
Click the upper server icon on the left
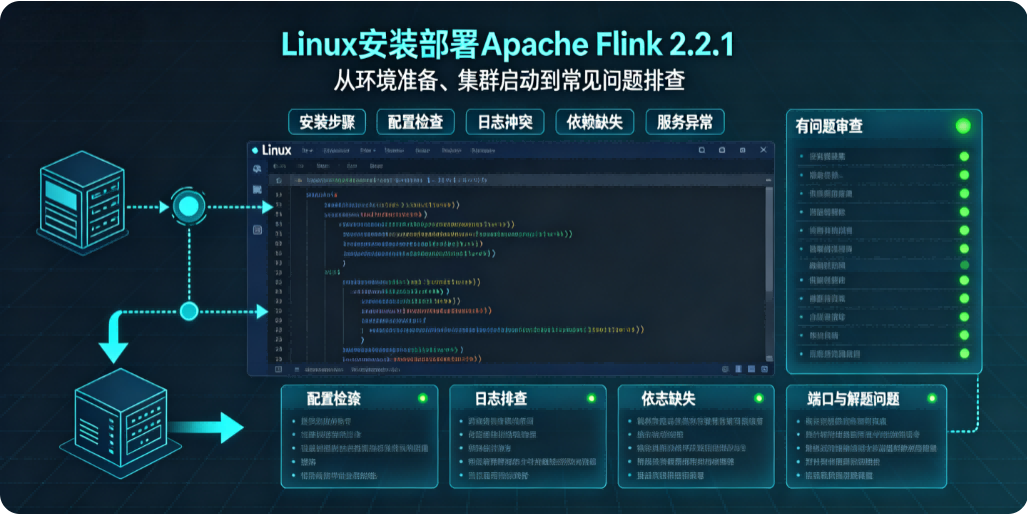pyautogui.click(x=82, y=203)
